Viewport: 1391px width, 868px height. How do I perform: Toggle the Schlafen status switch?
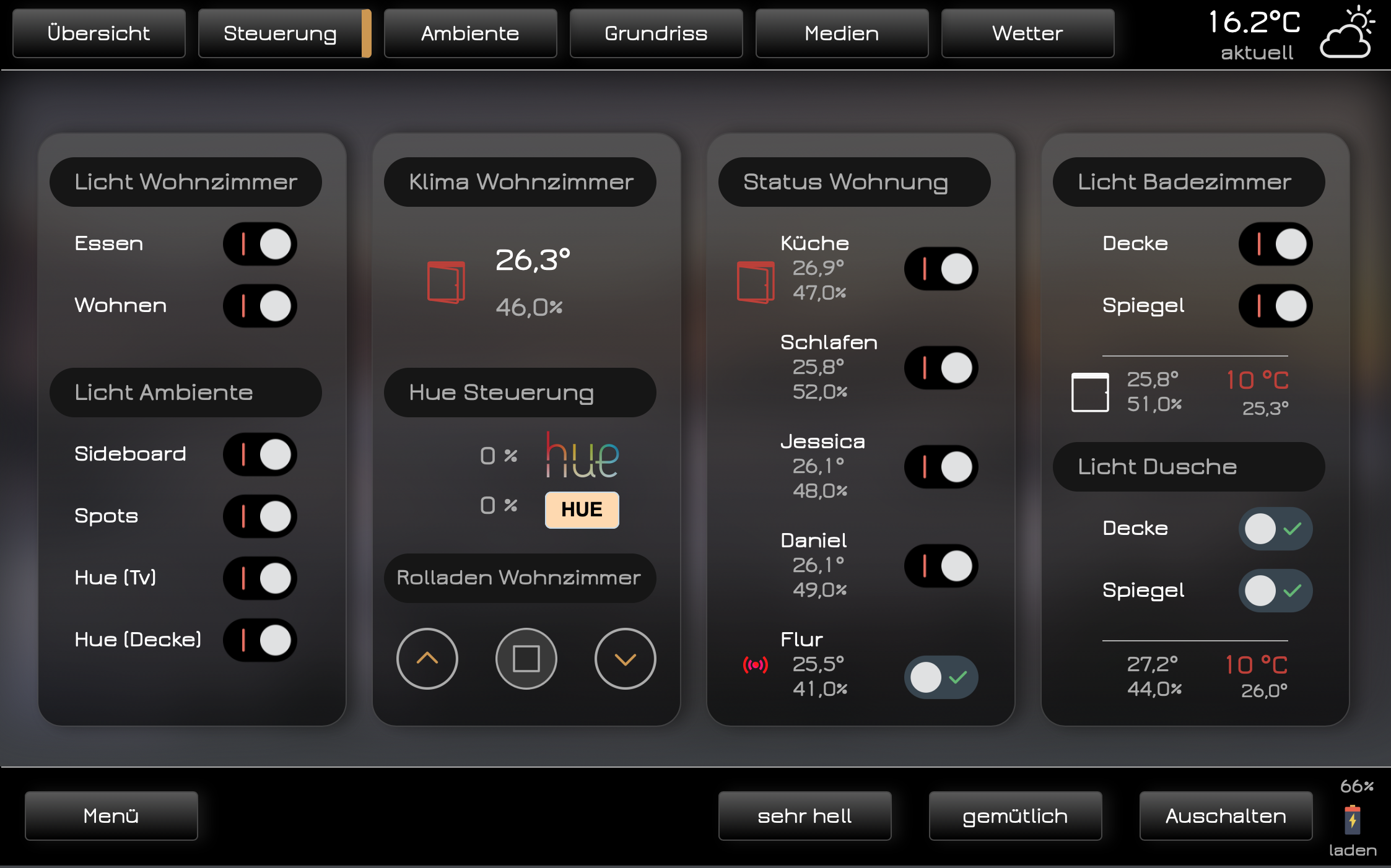click(x=941, y=368)
